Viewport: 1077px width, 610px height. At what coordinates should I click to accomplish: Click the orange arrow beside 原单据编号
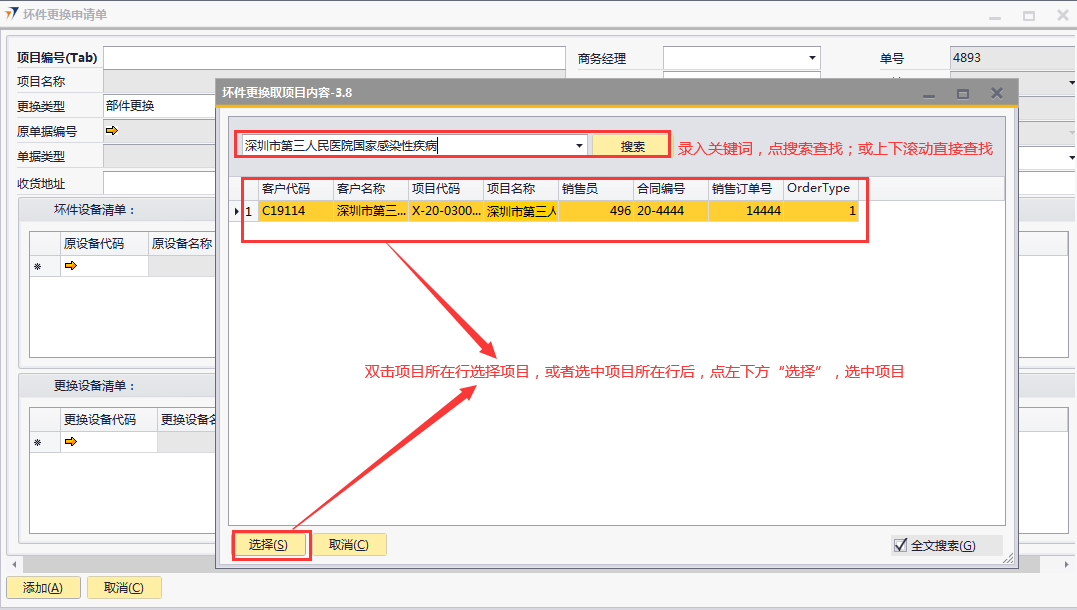(x=111, y=130)
